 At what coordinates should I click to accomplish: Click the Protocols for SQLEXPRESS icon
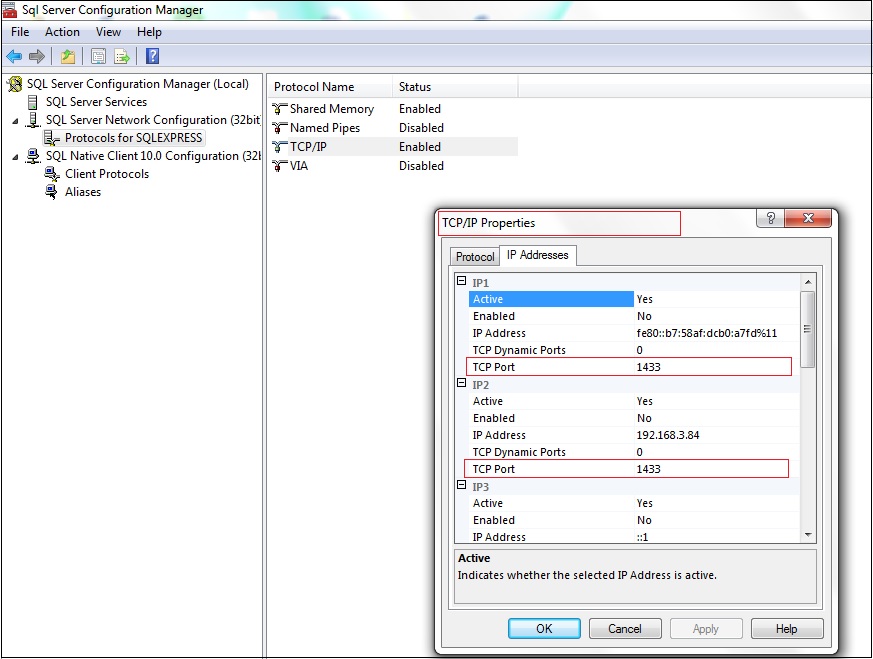pos(52,138)
